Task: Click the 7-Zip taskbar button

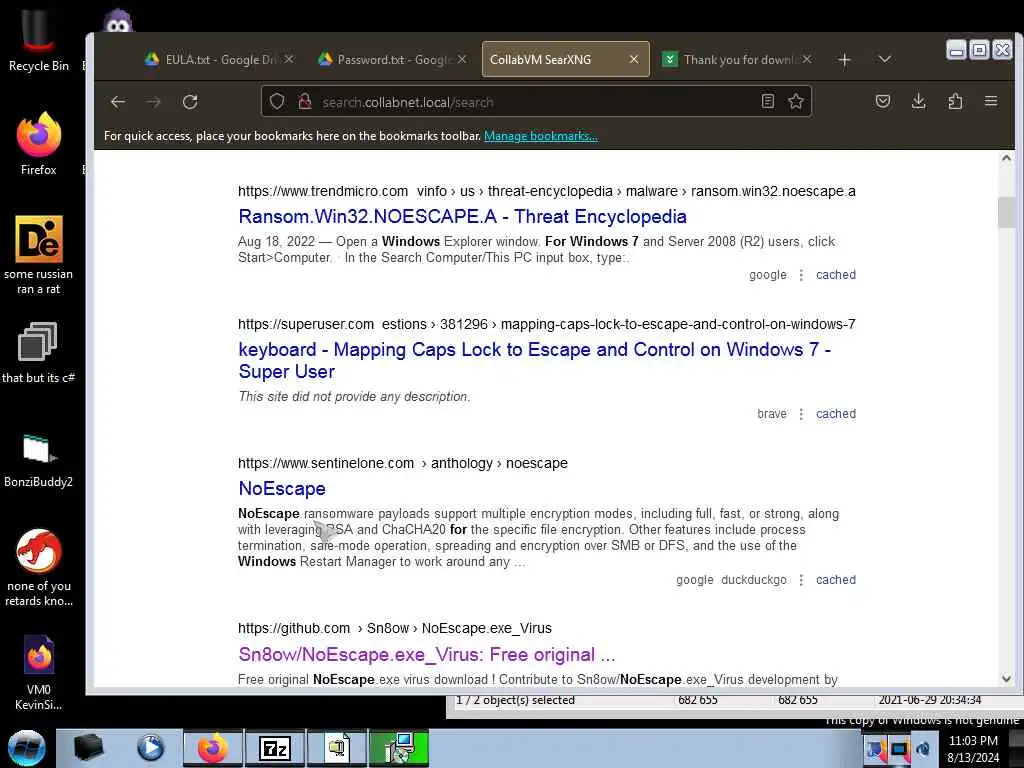Action: (x=274, y=748)
